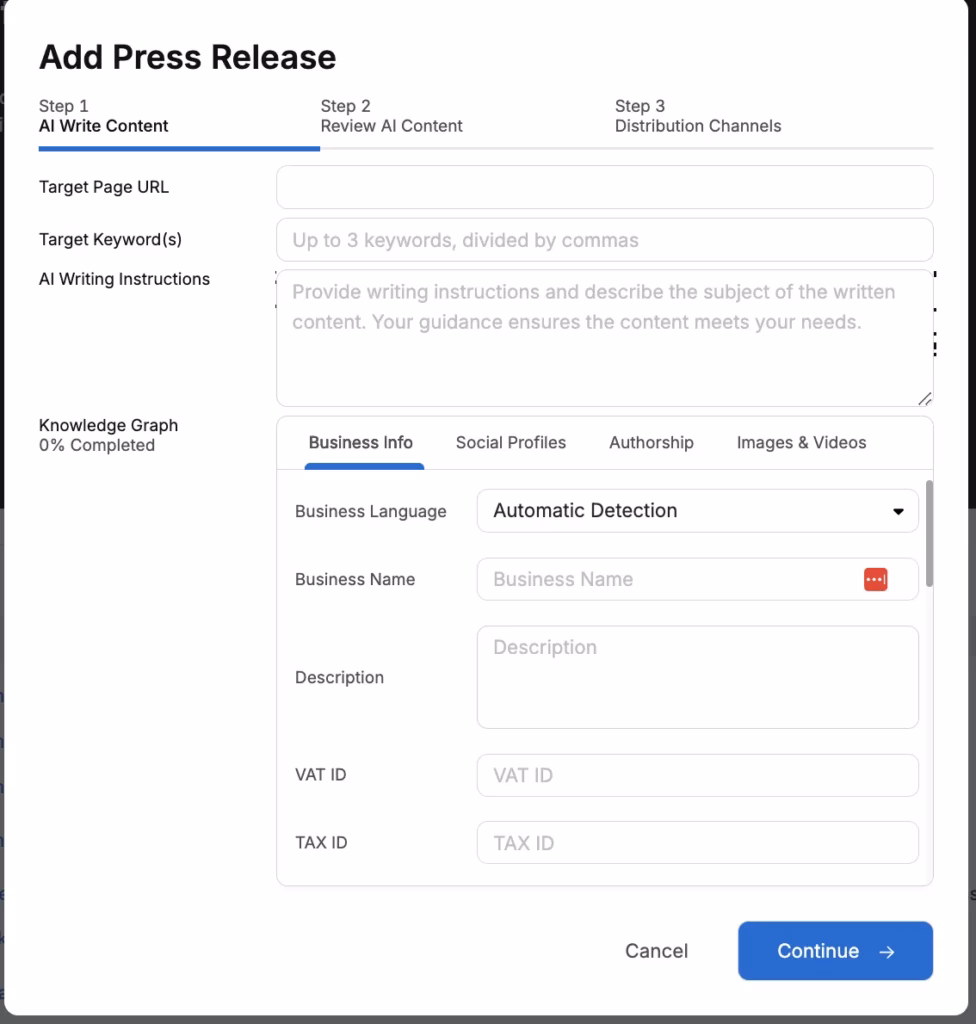Viewport: 976px width, 1024px height.
Task: Click inside the Target Page URL field
Action: [604, 187]
